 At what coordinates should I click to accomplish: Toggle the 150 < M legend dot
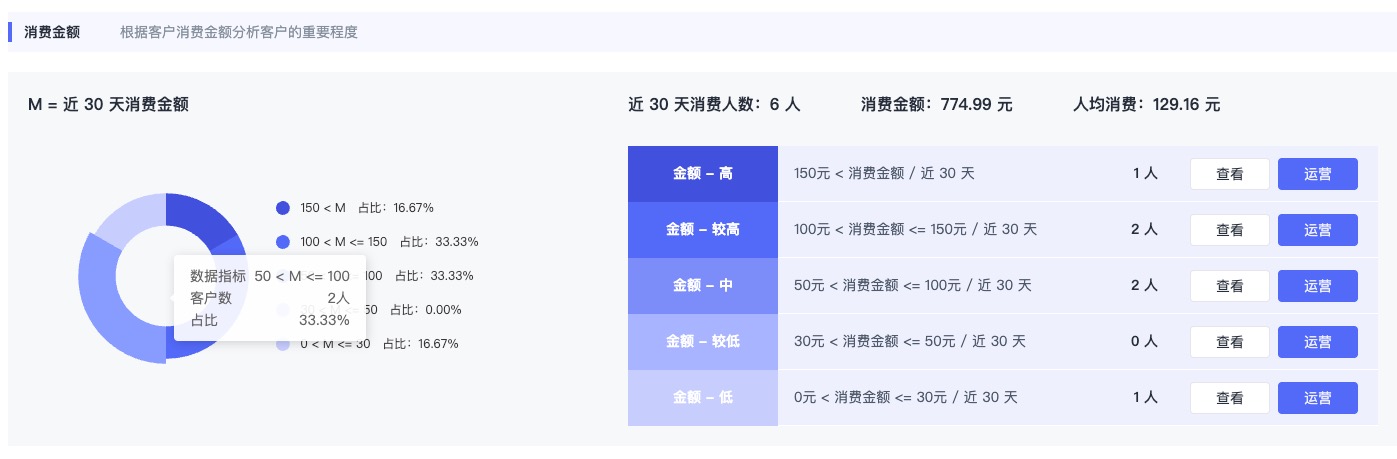point(282,208)
